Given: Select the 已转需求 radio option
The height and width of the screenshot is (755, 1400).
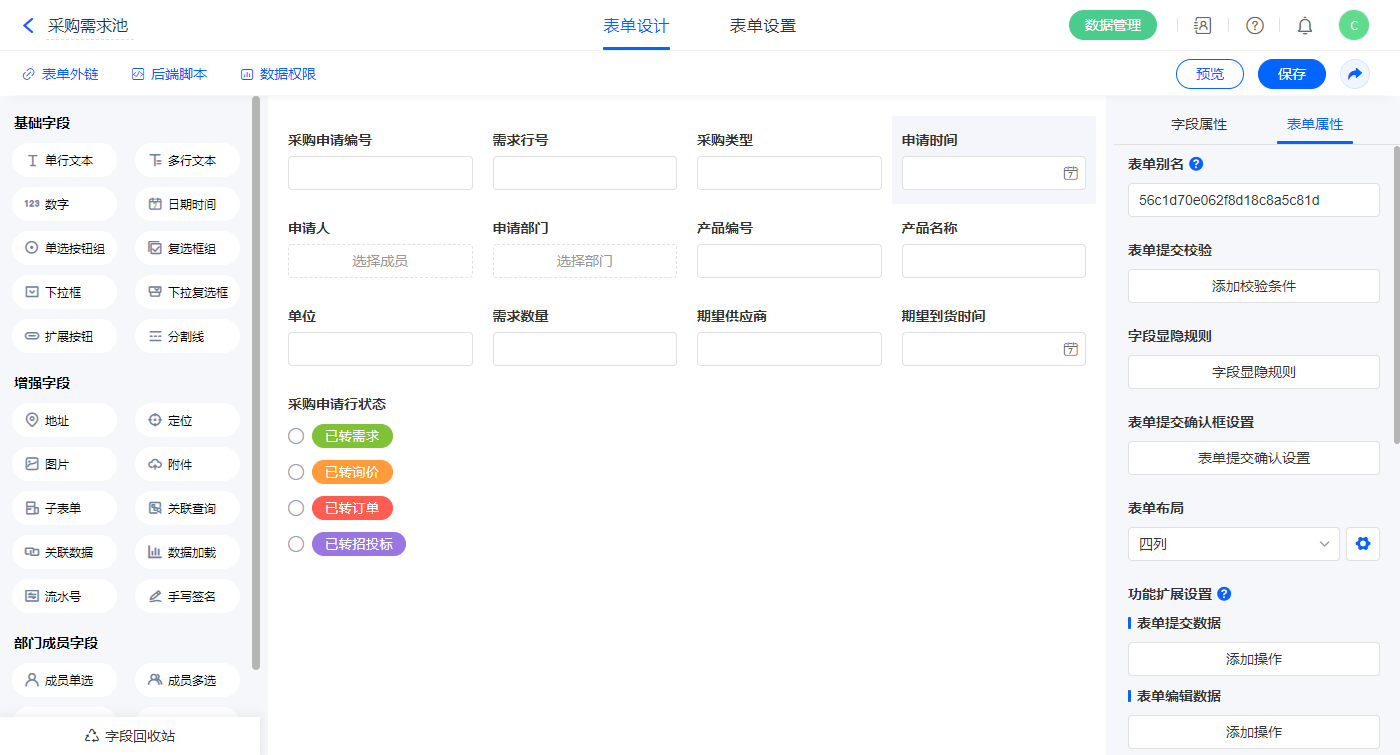Looking at the screenshot, I should coord(296,436).
